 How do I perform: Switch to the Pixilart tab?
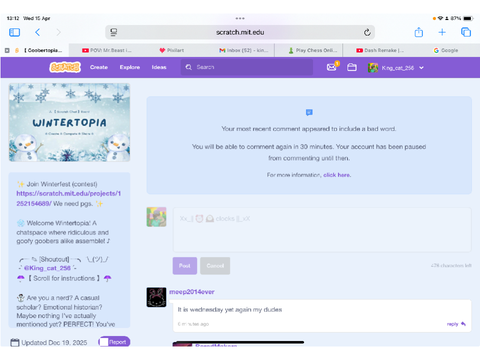(x=172, y=50)
